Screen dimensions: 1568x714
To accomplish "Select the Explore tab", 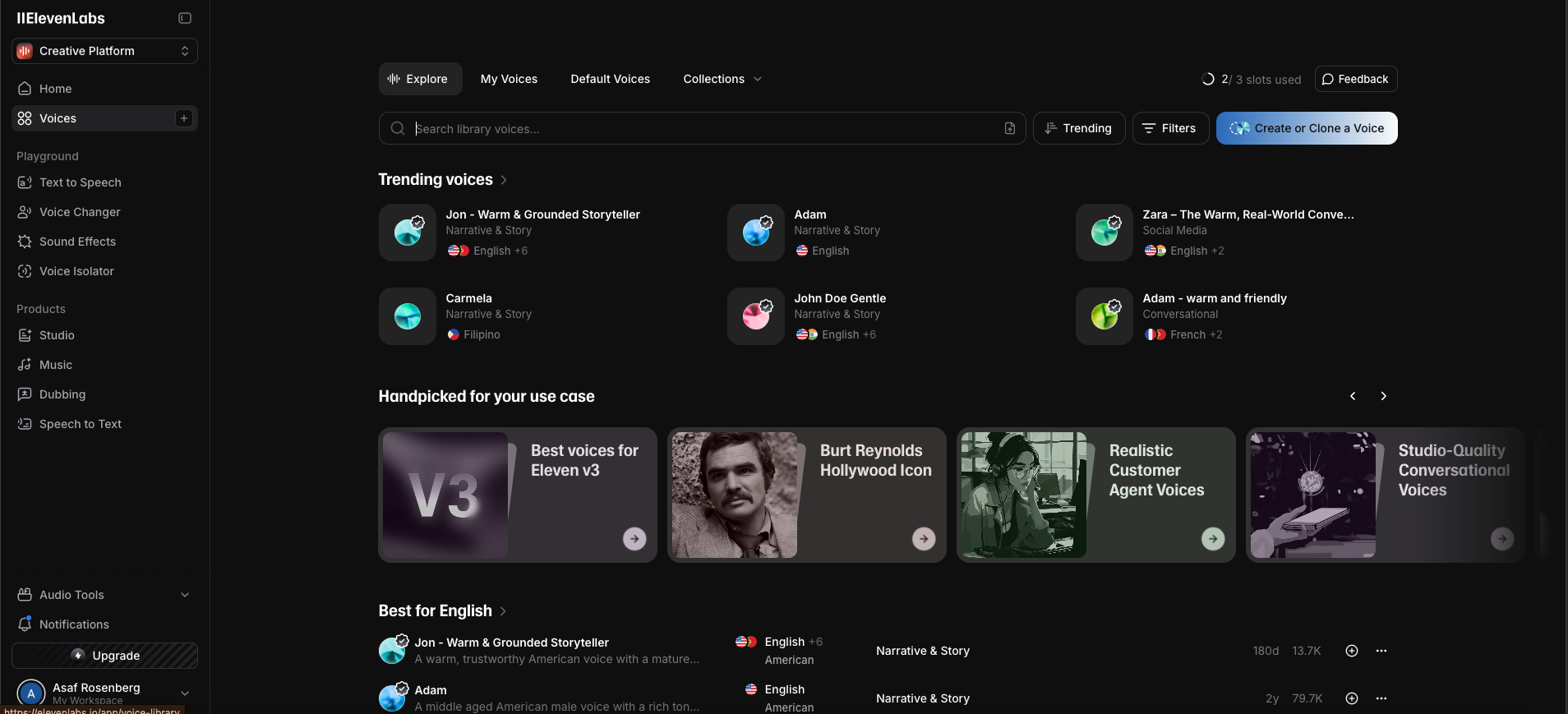I will (420, 79).
